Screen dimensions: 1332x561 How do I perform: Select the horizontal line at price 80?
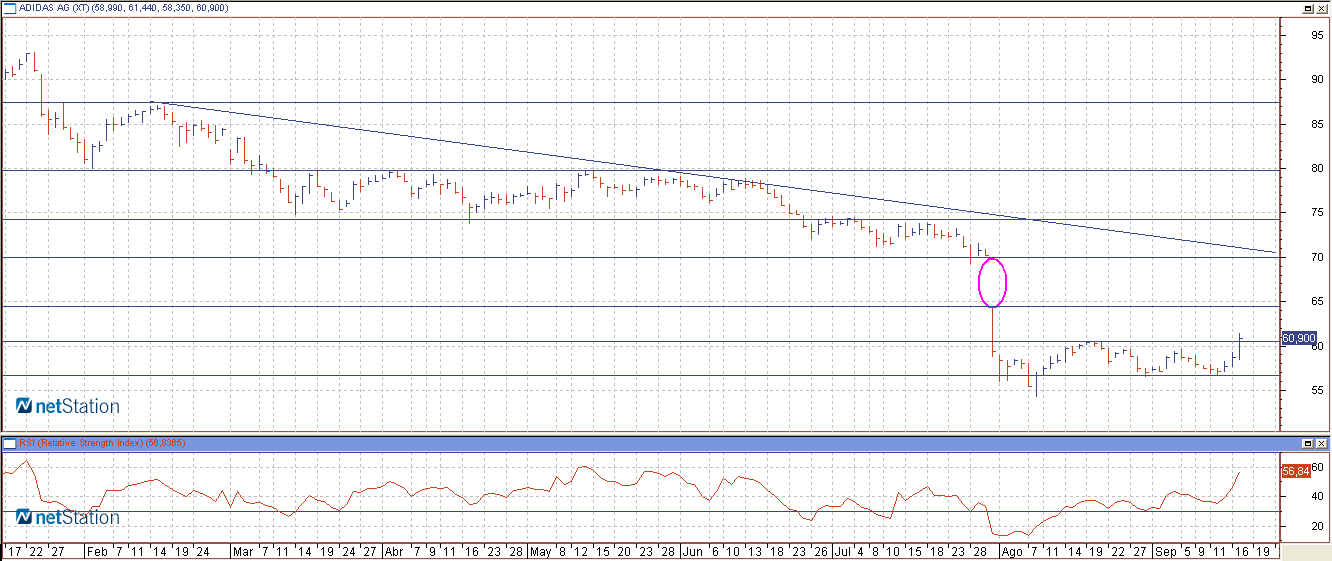click(x=640, y=169)
